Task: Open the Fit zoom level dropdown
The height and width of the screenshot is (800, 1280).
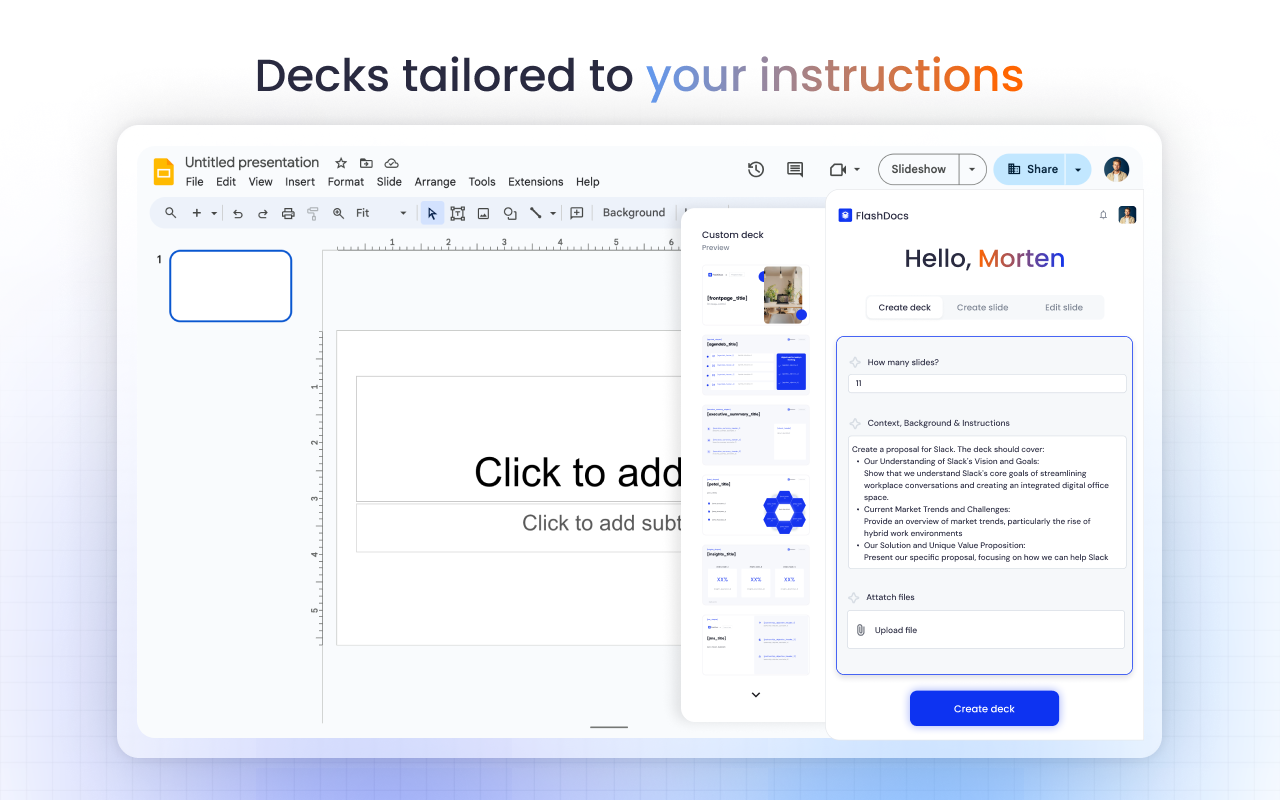Action: pos(403,212)
